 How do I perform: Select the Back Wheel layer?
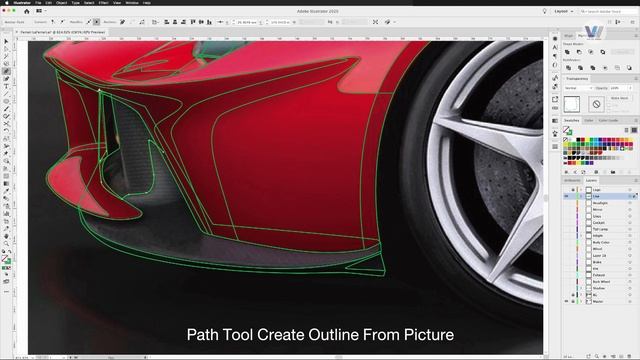601,282
